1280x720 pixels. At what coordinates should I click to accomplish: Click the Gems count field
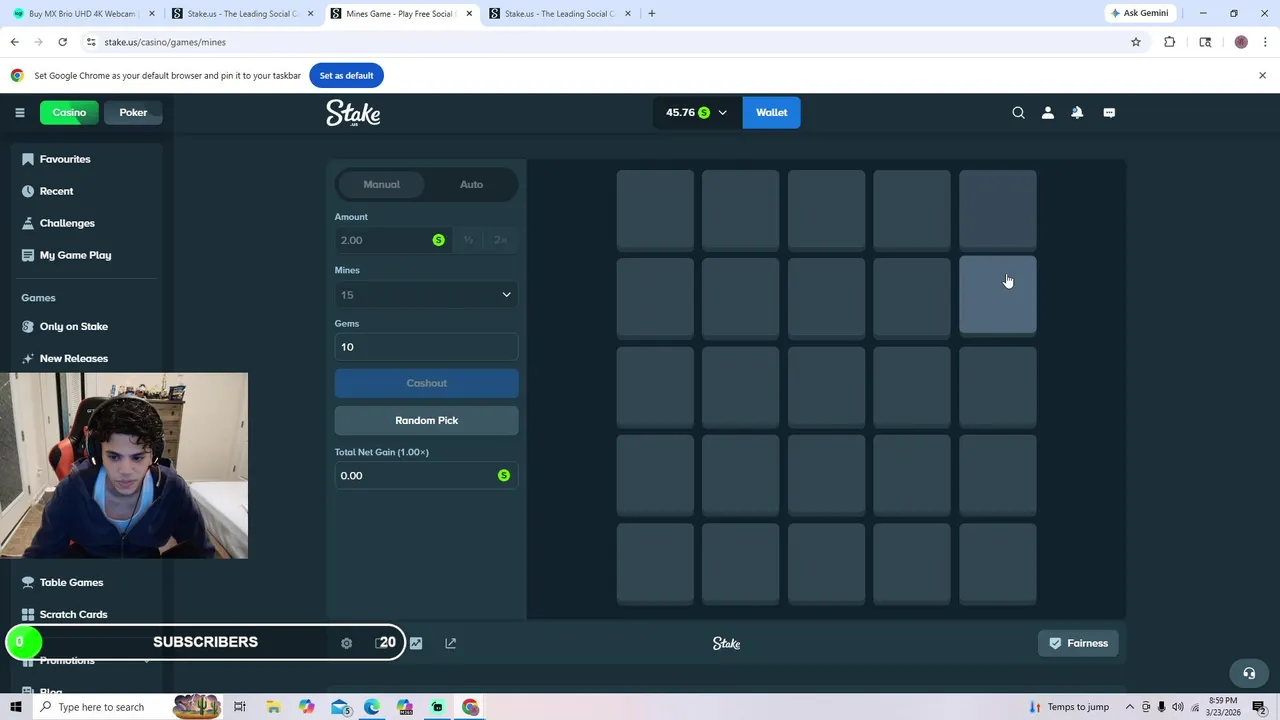pos(426,347)
